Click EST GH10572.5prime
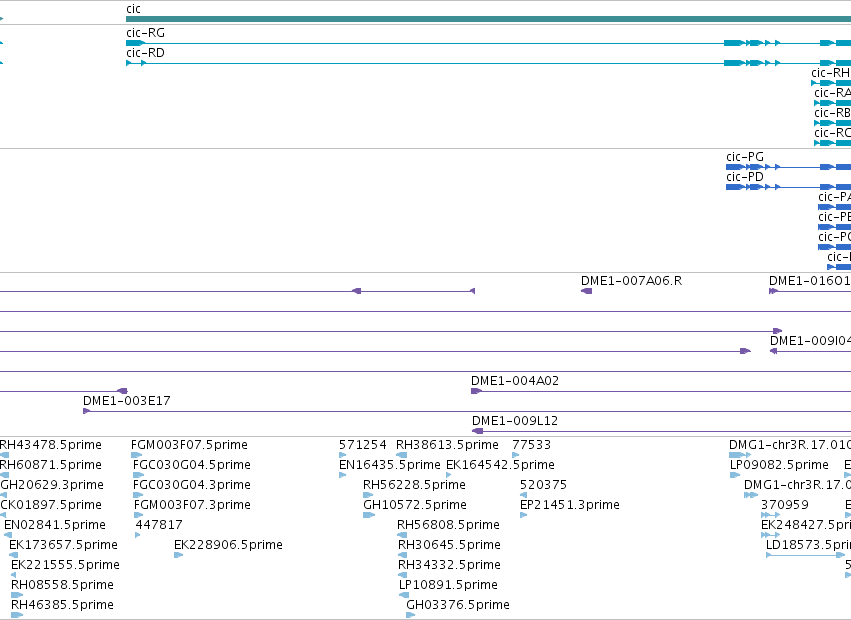This screenshot has height=620, width=851. (x=415, y=505)
